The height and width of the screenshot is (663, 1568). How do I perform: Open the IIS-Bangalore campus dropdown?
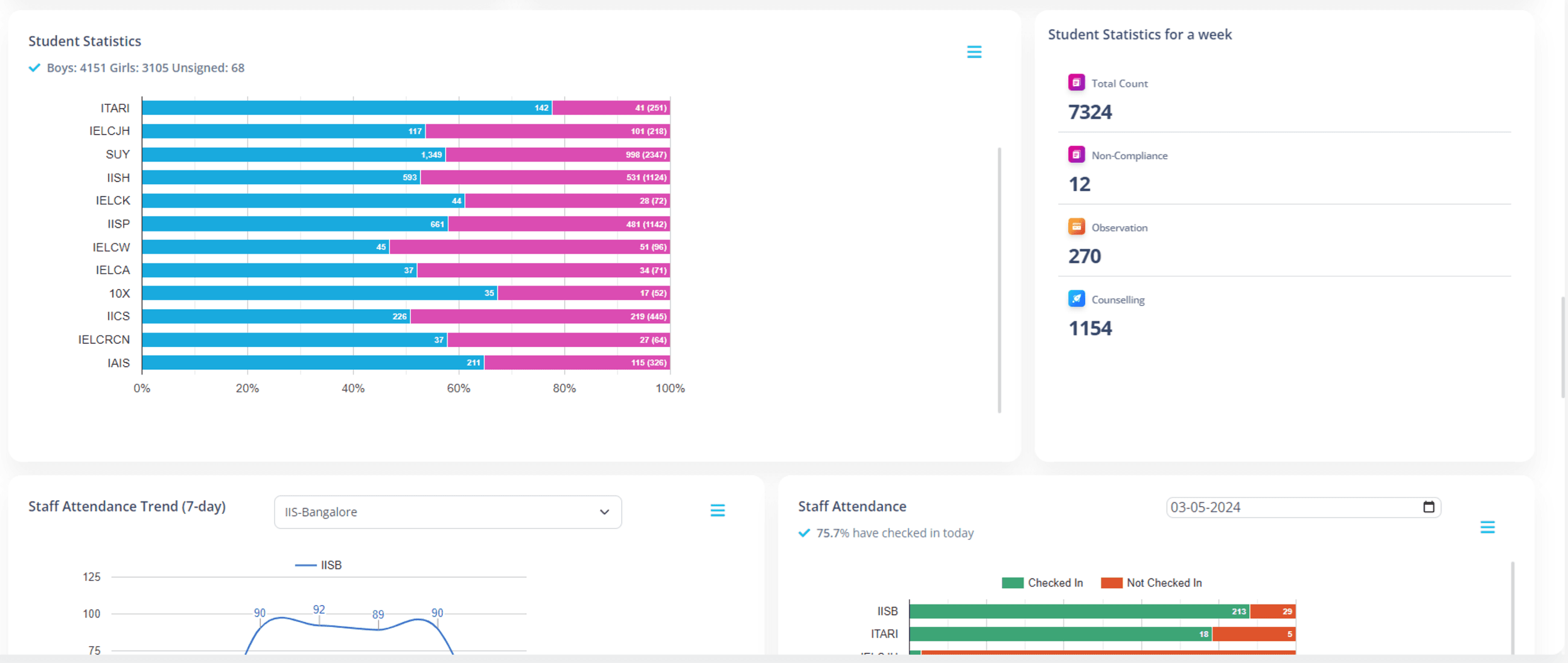click(447, 512)
